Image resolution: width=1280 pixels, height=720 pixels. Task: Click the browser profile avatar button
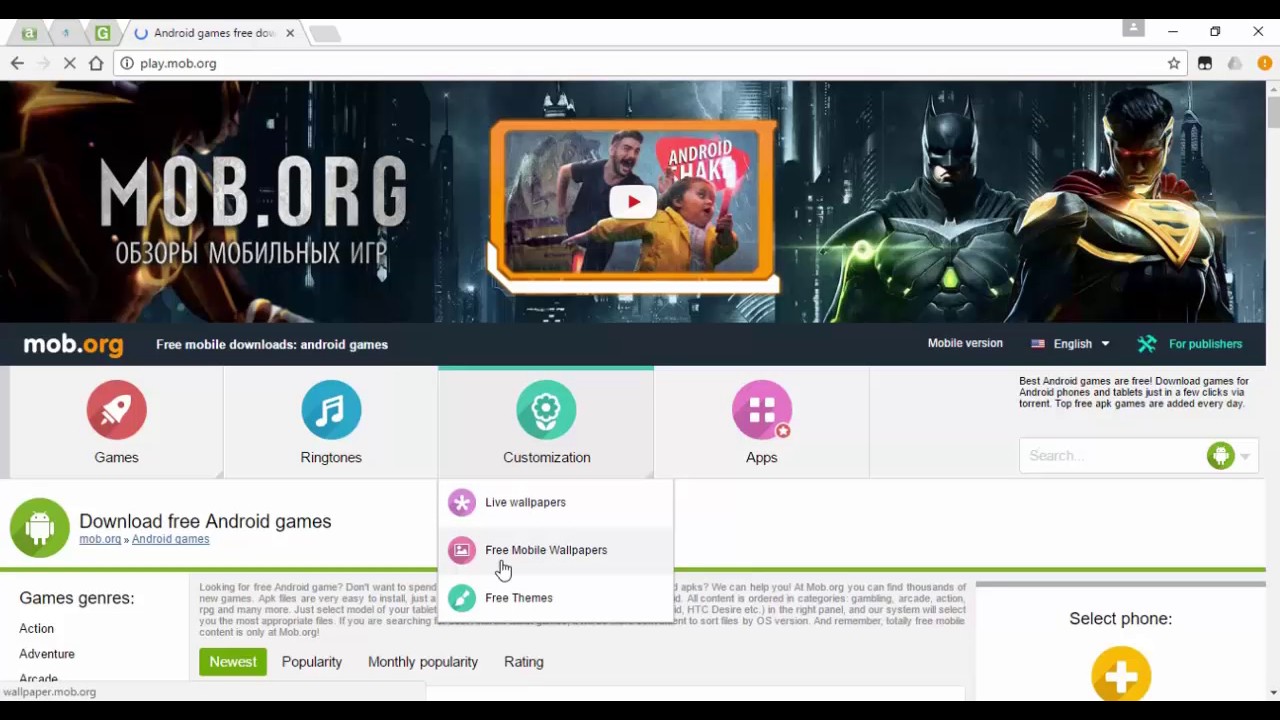tap(1133, 28)
